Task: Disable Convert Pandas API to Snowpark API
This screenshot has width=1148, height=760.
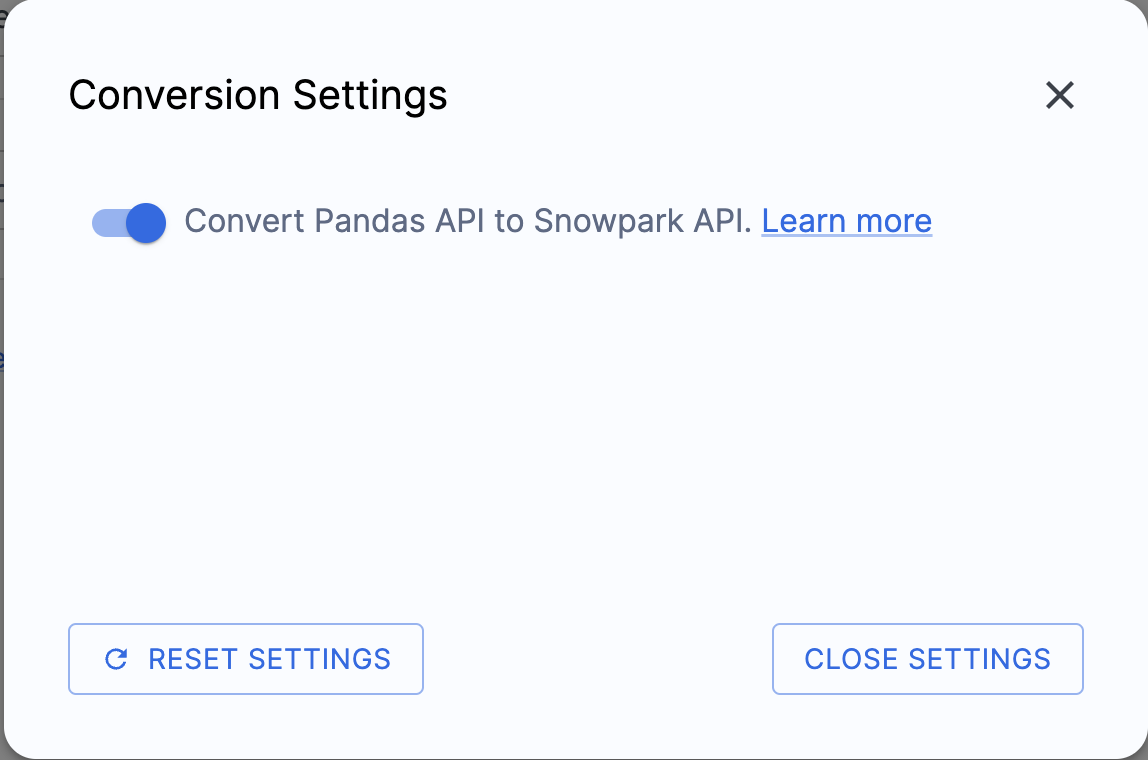Action: tap(128, 223)
